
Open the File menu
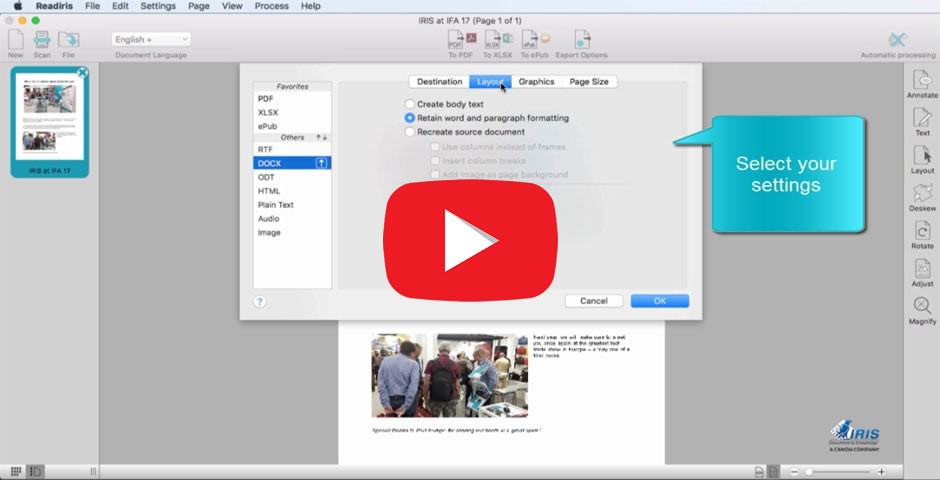(x=92, y=6)
